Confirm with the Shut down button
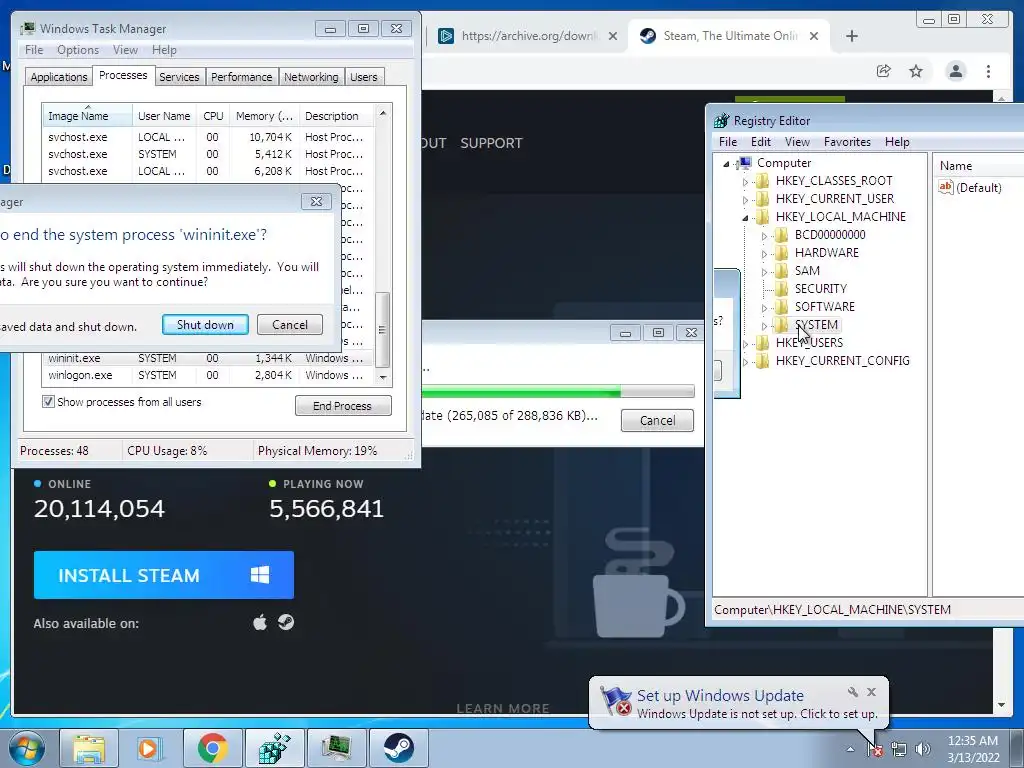1024x768 pixels. click(205, 325)
